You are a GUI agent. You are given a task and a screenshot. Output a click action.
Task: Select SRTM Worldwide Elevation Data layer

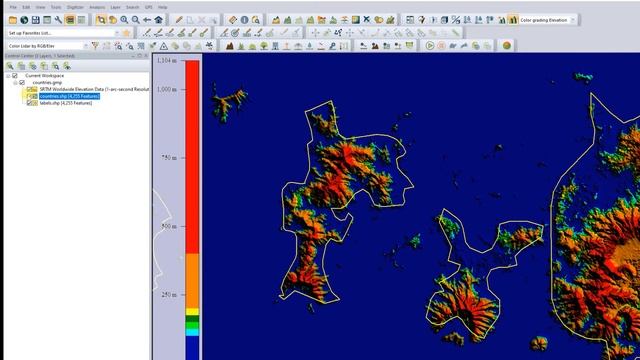click(x=94, y=89)
